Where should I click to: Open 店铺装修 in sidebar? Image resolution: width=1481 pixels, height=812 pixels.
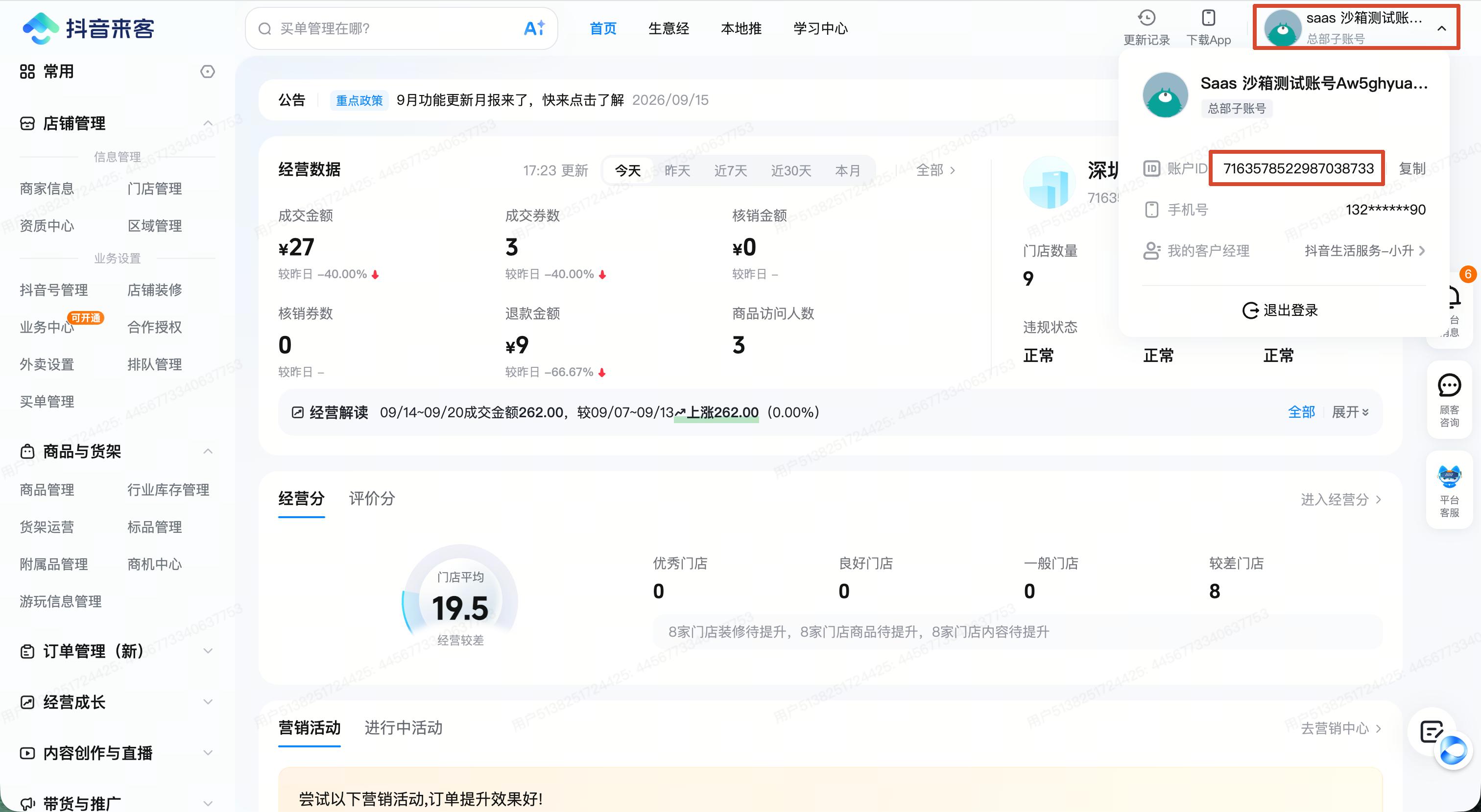click(155, 290)
